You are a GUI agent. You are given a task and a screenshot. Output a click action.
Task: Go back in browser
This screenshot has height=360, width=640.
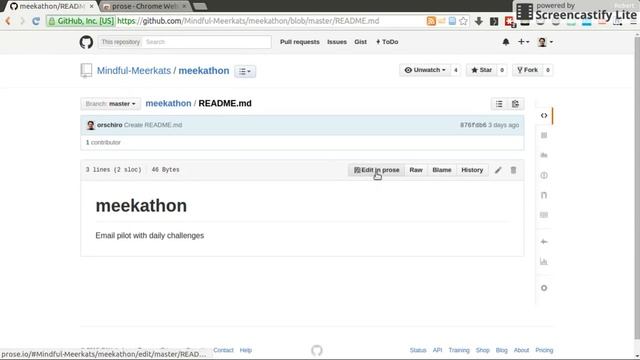pos(8,21)
